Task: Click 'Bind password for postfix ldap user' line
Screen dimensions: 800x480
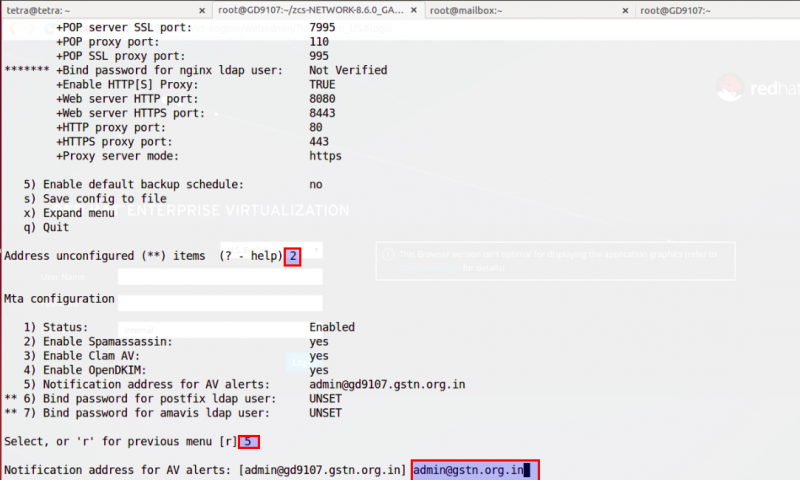Action: [140, 399]
